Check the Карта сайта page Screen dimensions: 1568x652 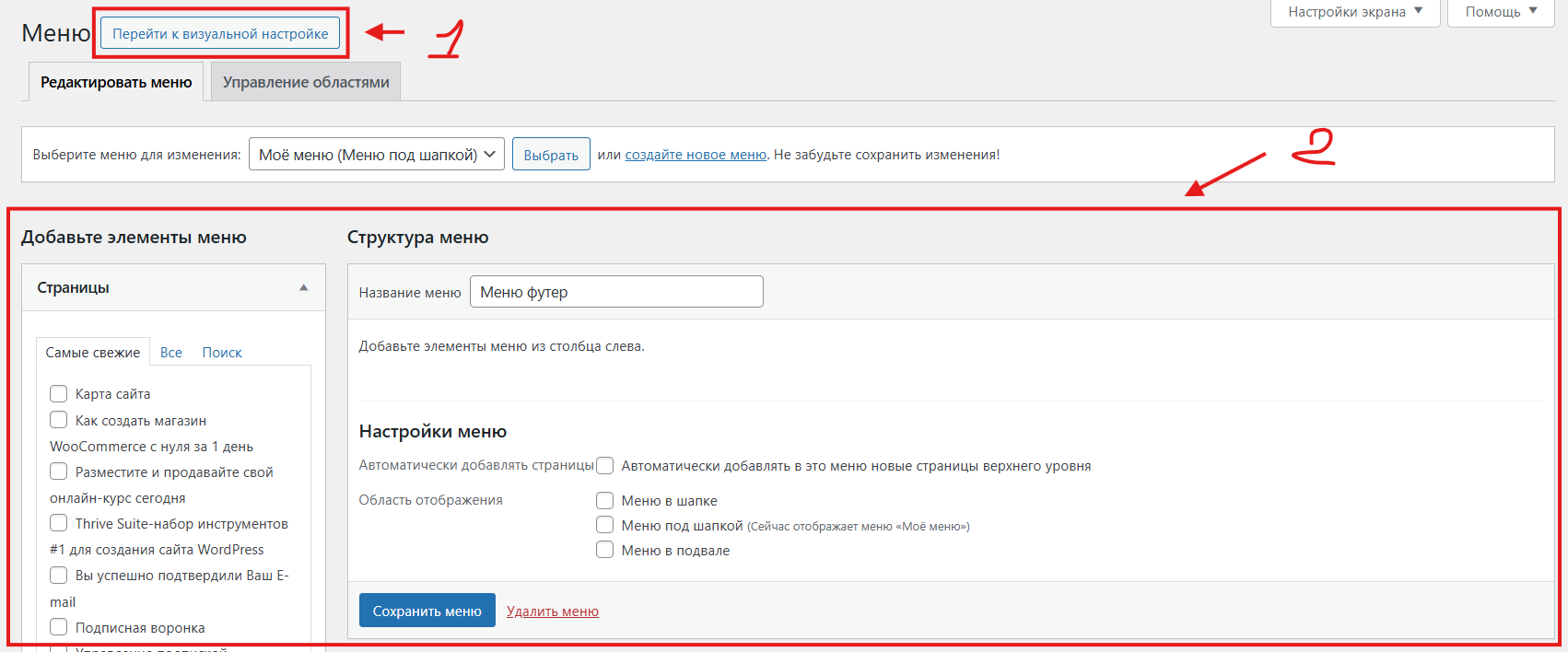pyautogui.click(x=59, y=393)
